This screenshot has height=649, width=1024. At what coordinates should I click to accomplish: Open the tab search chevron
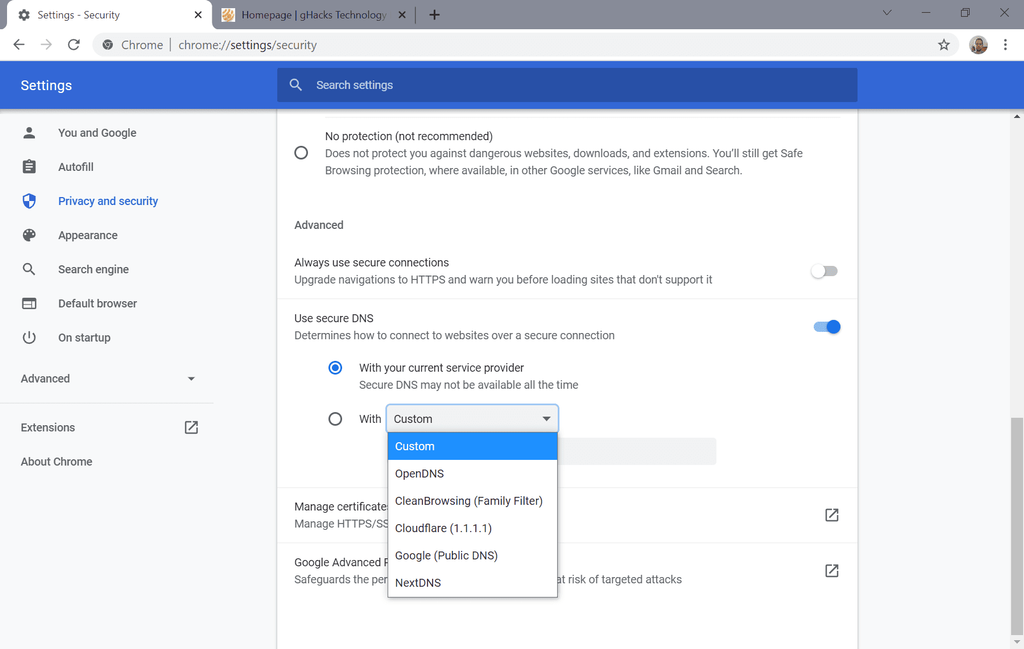click(x=887, y=13)
